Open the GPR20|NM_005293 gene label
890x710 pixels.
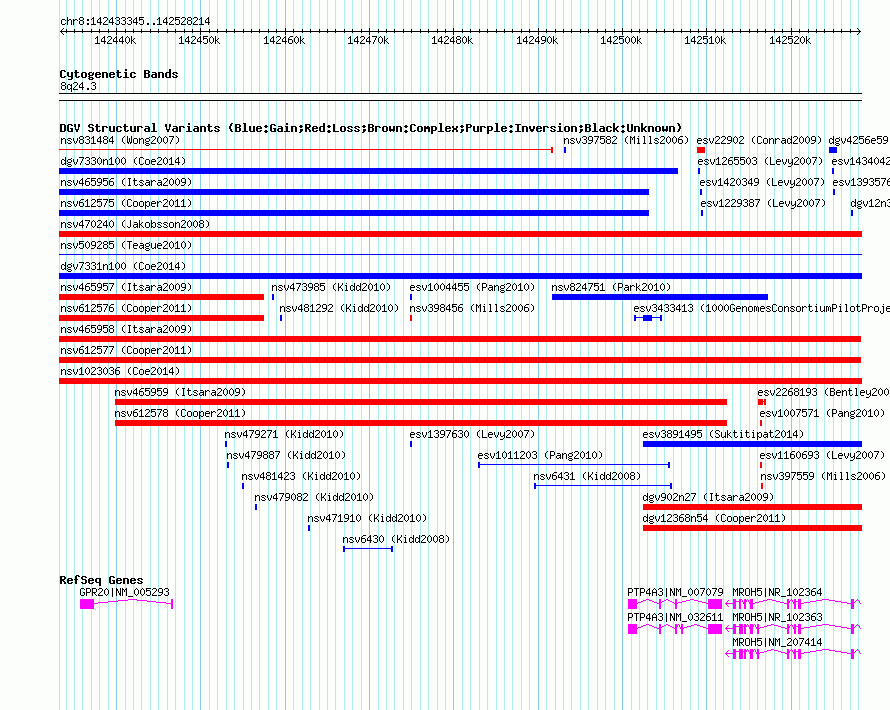[124, 592]
